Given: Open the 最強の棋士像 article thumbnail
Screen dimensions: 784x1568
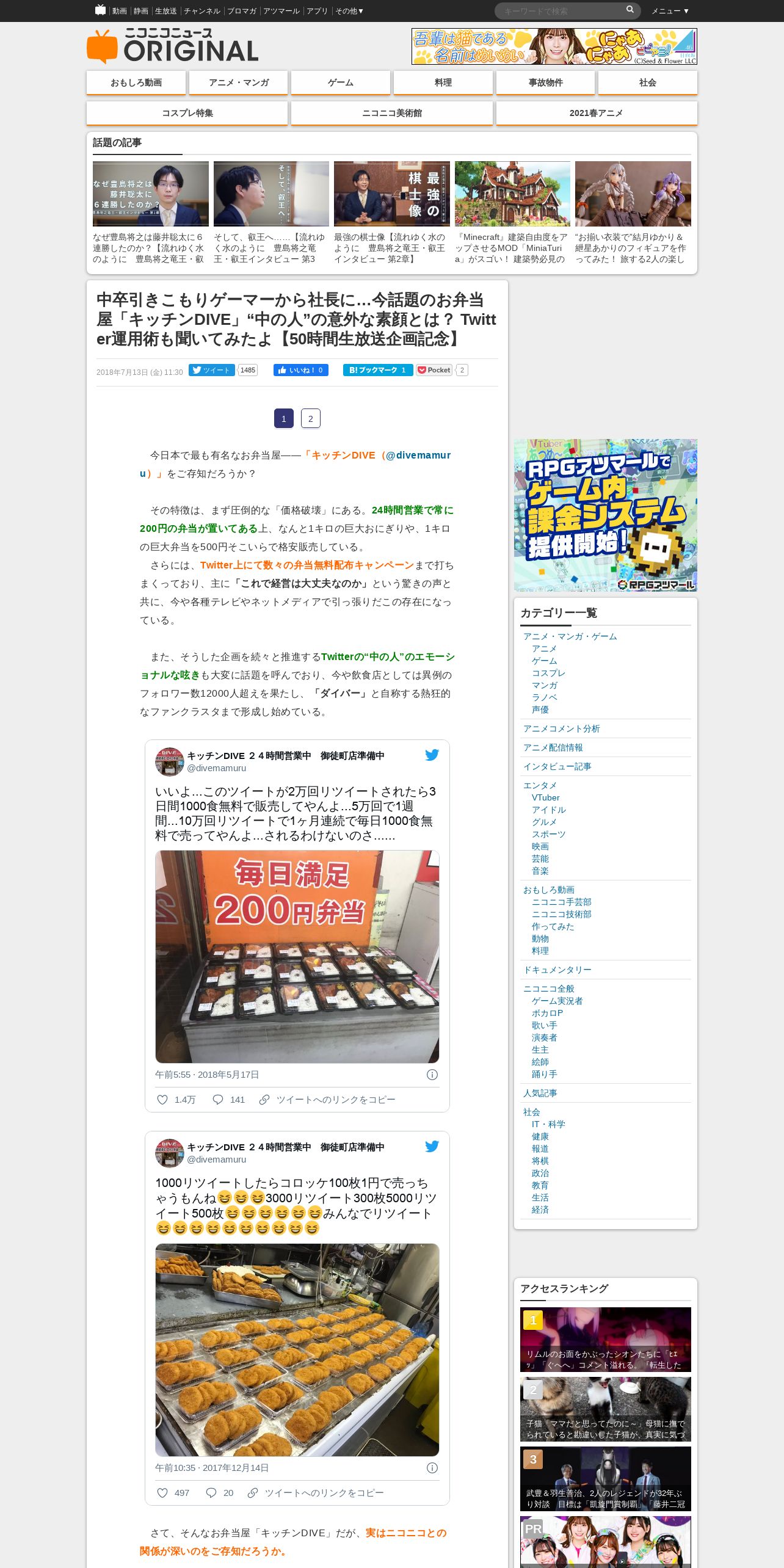Looking at the screenshot, I should click(x=391, y=194).
